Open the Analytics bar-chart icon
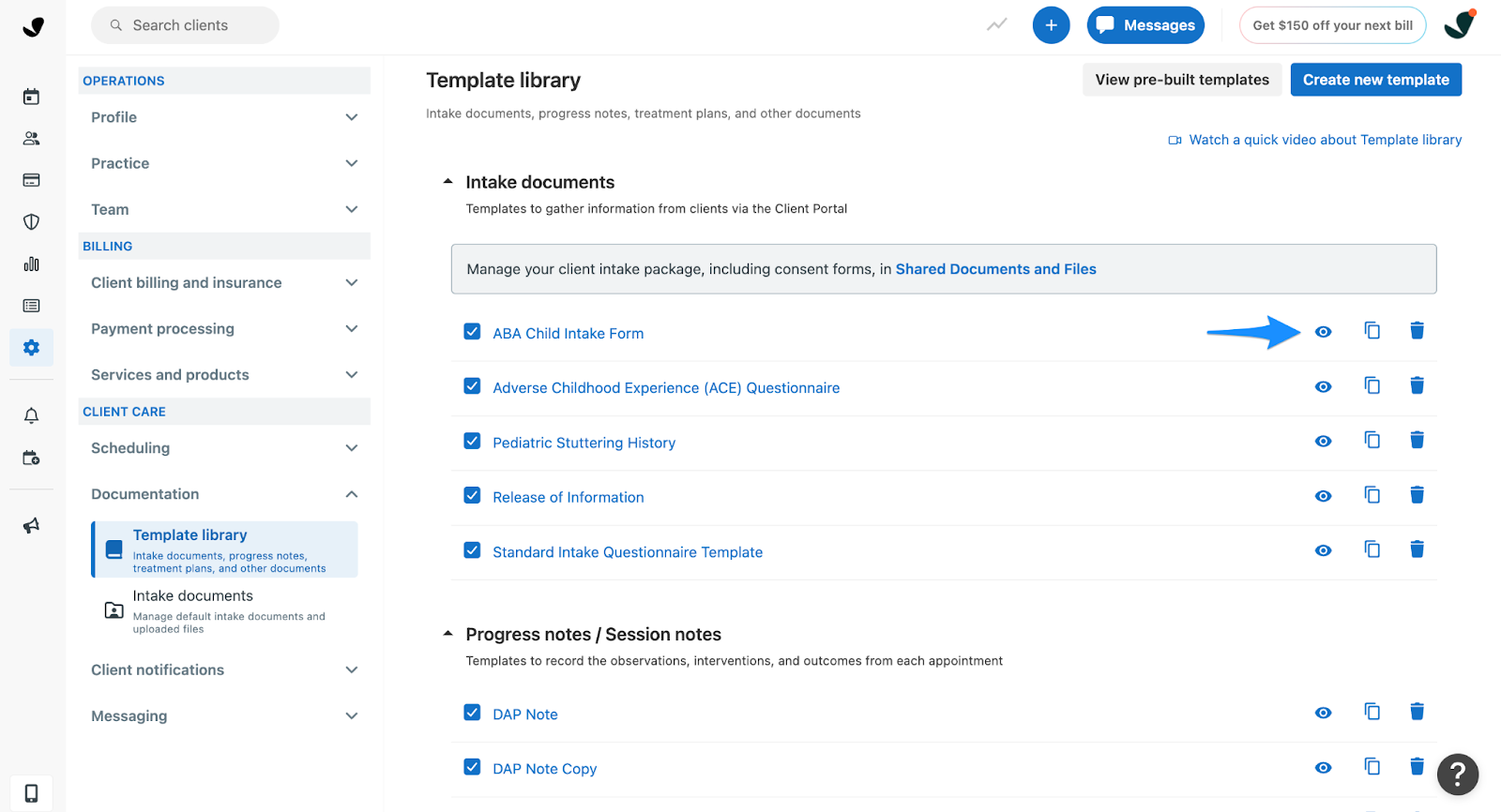Image resolution: width=1501 pixels, height=812 pixels. pos(31,263)
